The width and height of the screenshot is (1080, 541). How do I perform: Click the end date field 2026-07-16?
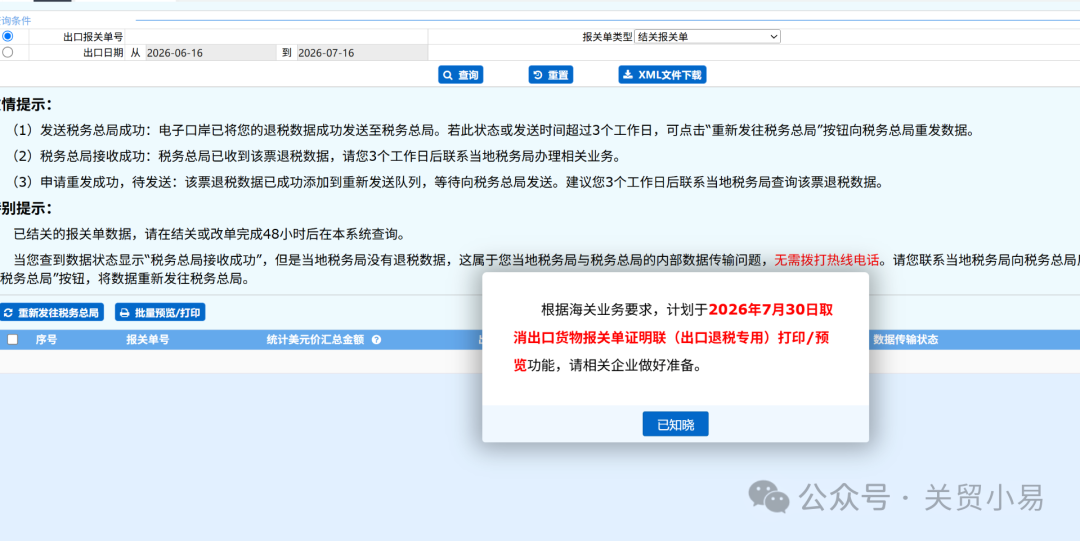[362, 52]
